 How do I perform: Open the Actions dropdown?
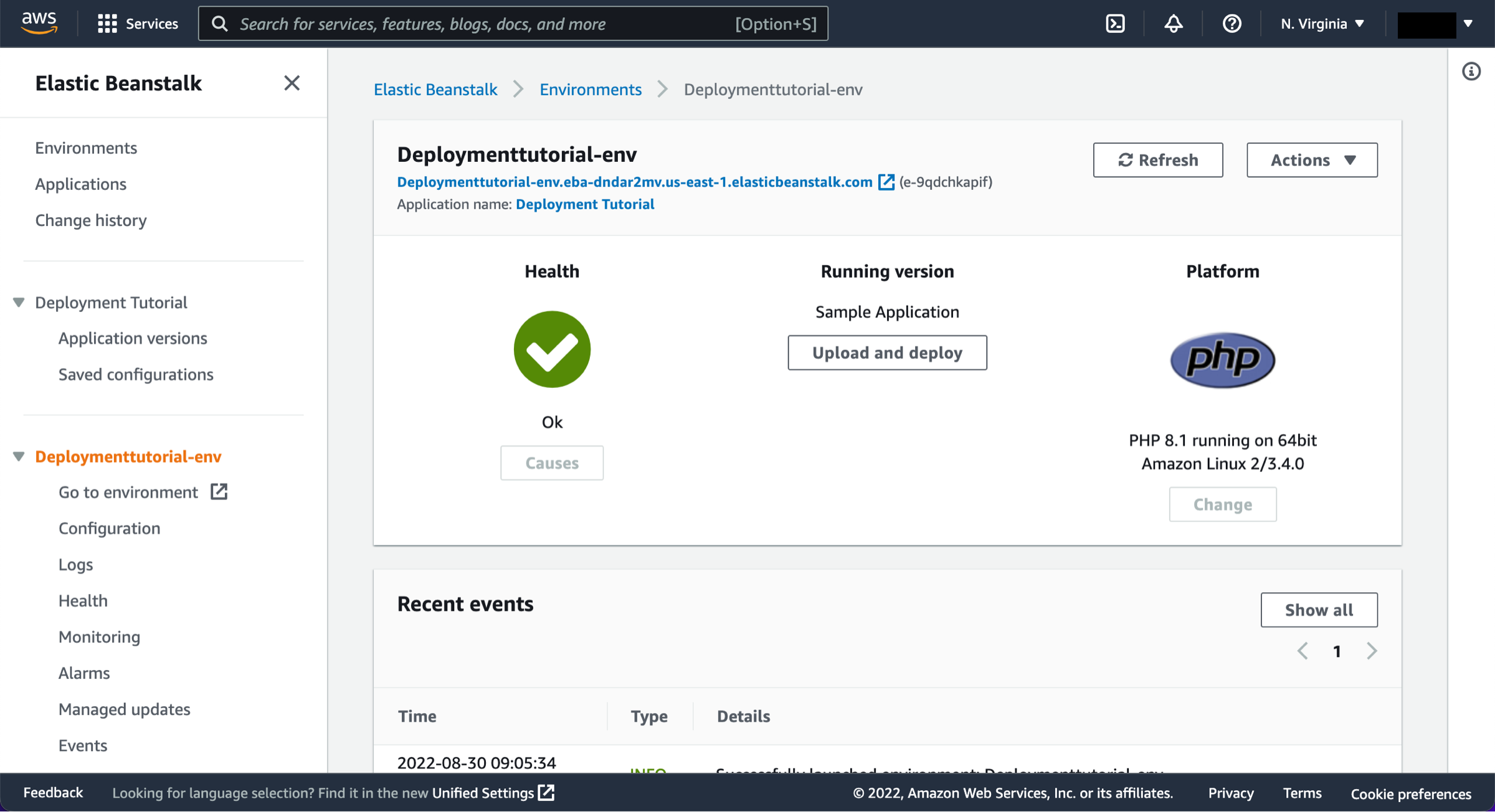tap(1312, 160)
